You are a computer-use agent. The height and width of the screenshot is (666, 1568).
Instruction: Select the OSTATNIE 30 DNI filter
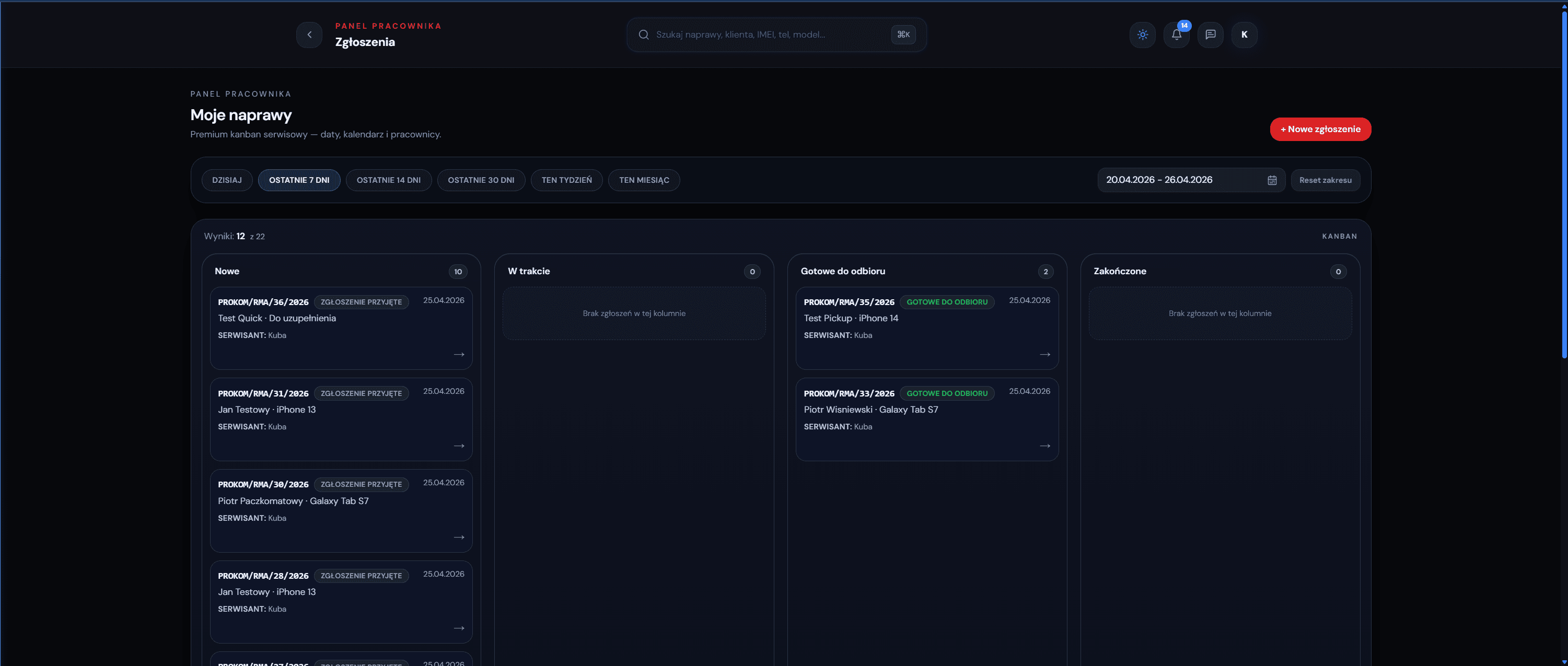481,180
